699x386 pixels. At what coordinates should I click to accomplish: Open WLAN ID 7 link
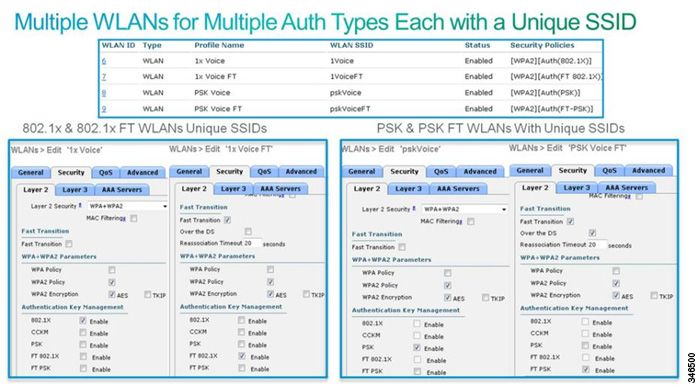pyautogui.click(x=104, y=77)
